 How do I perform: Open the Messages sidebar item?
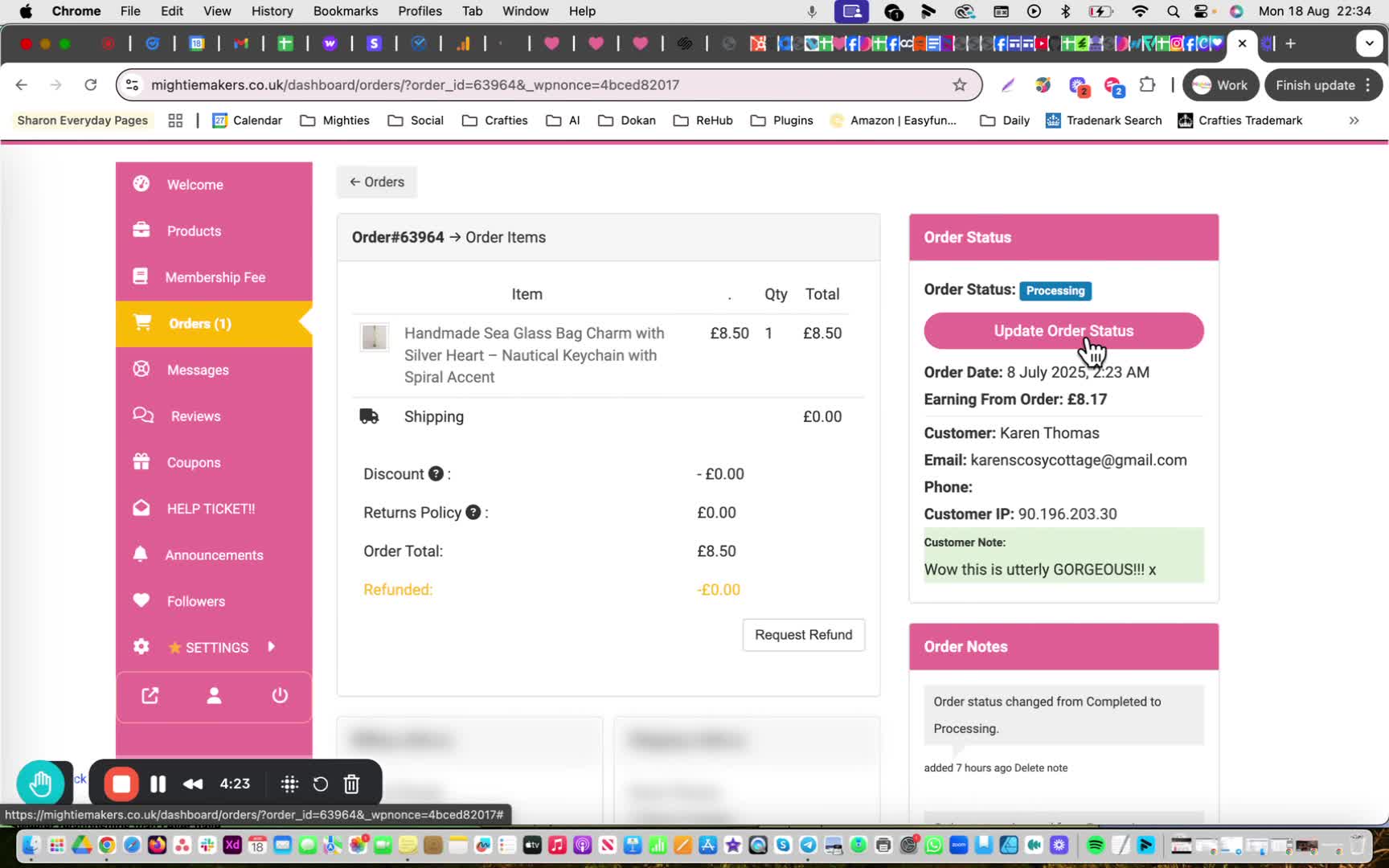pyautogui.click(x=198, y=370)
